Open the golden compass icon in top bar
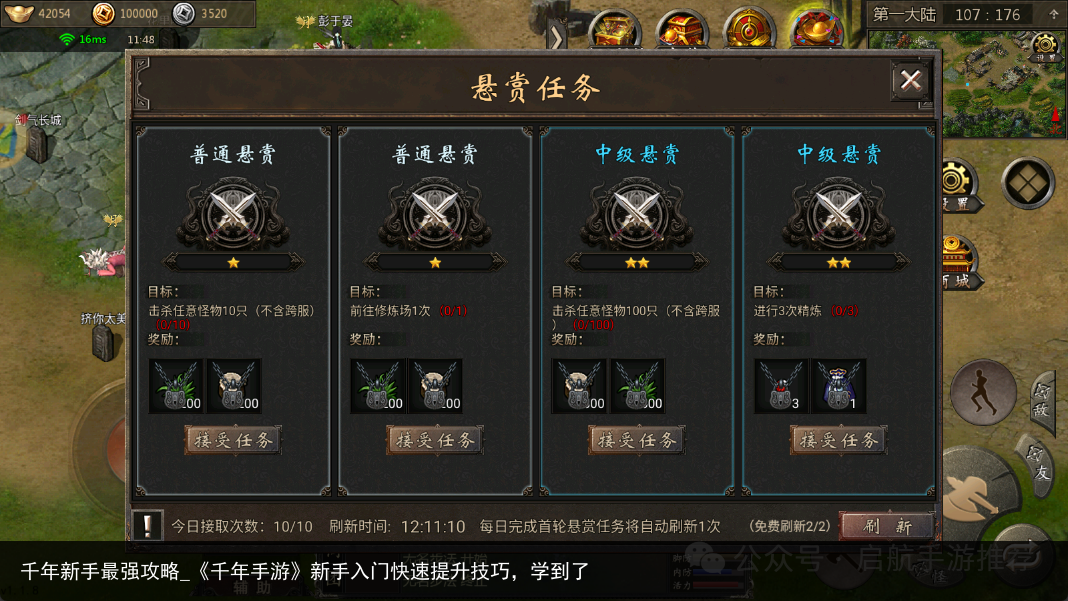The width and height of the screenshot is (1068, 601). tap(749, 29)
